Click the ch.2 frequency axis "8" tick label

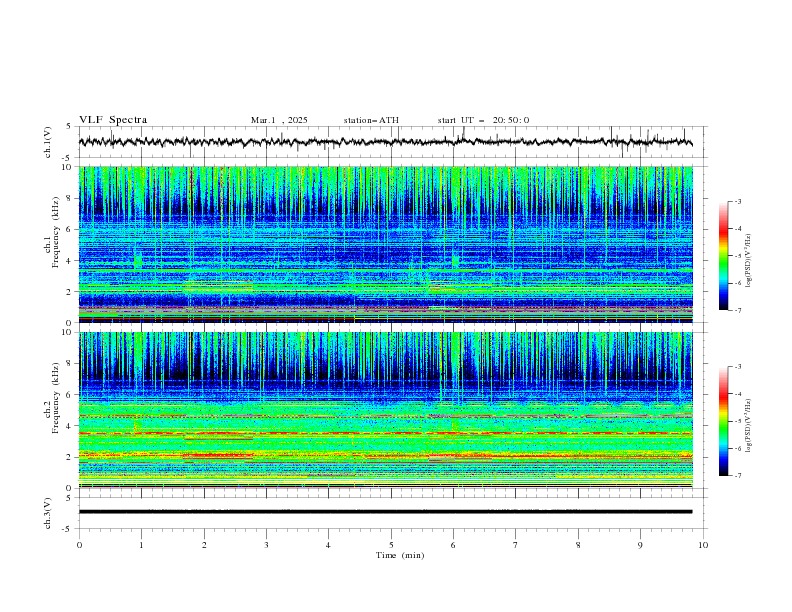(x=69, y=363)
